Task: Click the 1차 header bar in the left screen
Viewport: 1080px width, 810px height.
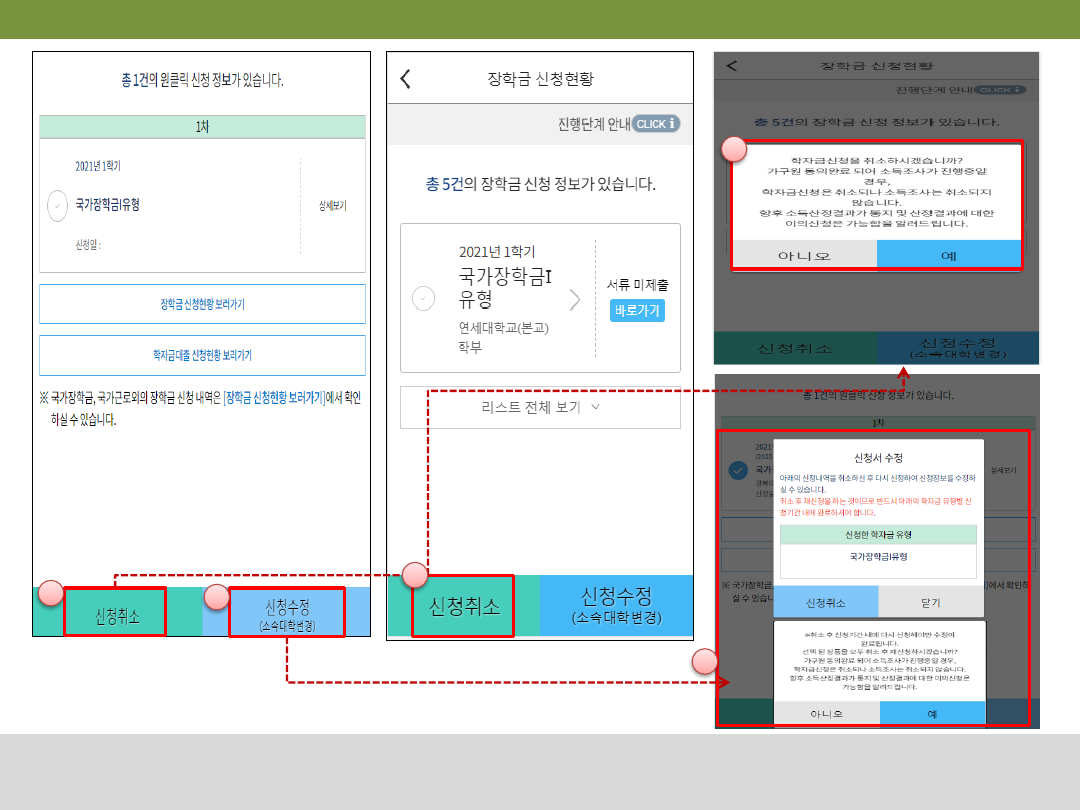Action: click(x=202, y=127)
